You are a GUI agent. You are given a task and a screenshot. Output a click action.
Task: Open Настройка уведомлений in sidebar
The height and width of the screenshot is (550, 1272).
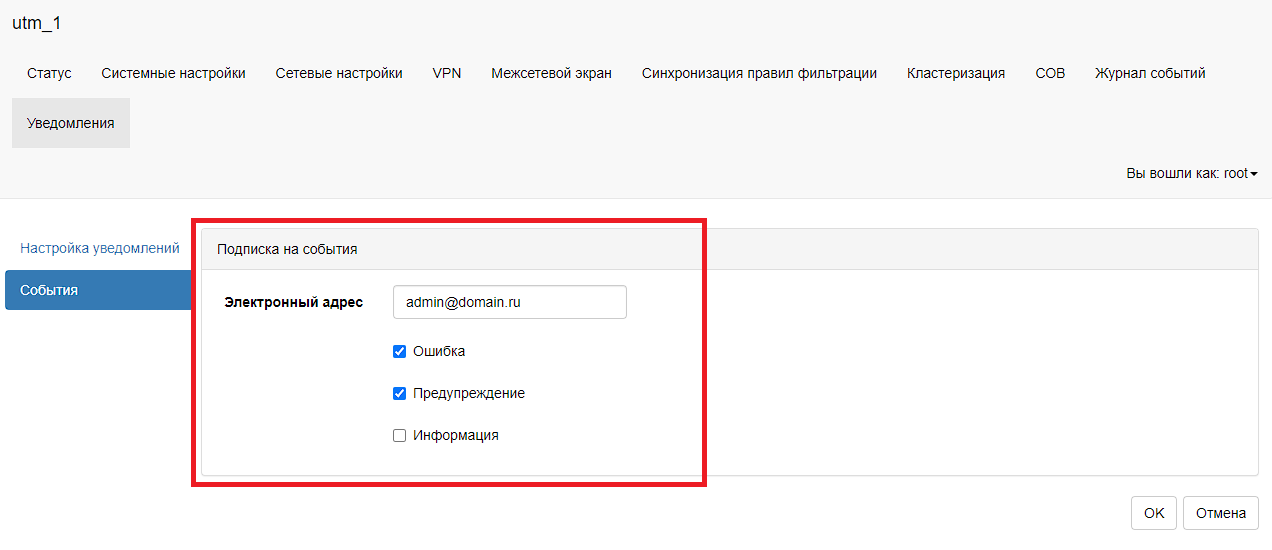pyautogui.click(x=100, y=248)
